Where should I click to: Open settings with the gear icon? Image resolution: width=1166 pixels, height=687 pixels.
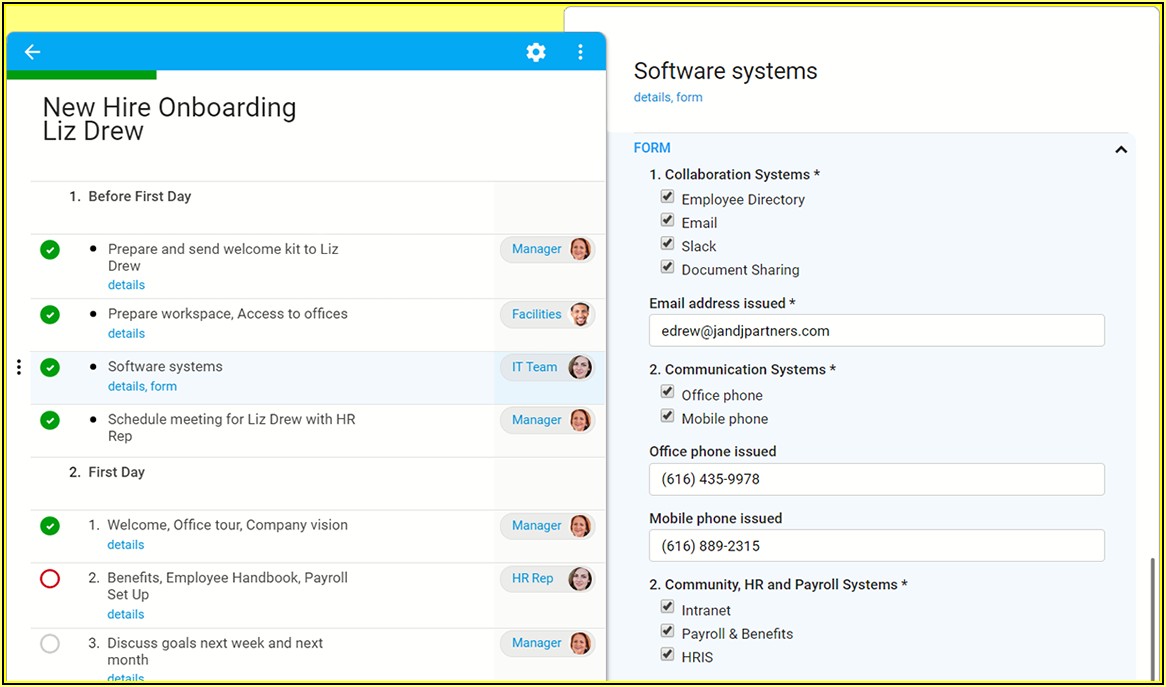click(x=536, y=52)
